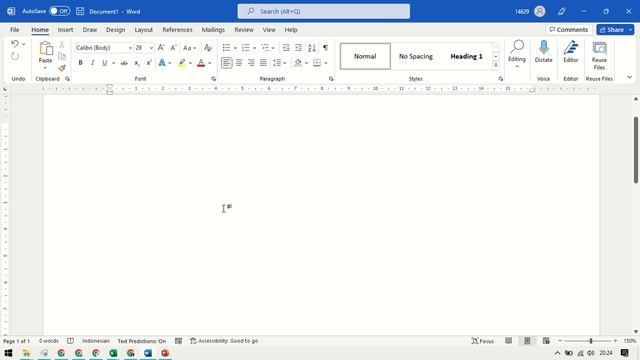
Task: Click Decrease Indent icon
Action: [x=286, y=48]
